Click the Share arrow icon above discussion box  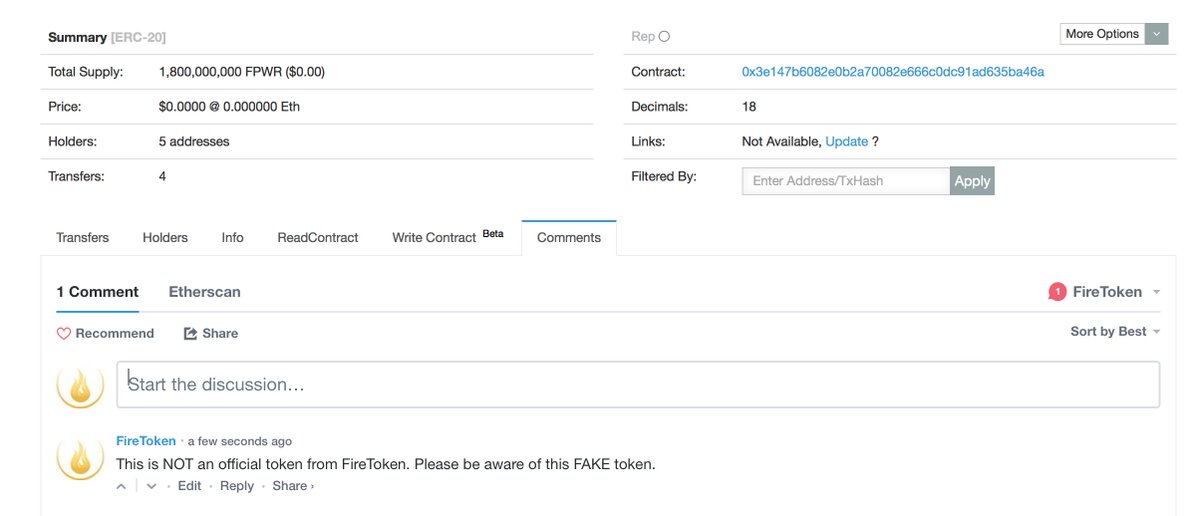pyautogui.click(x=190, y=333)
